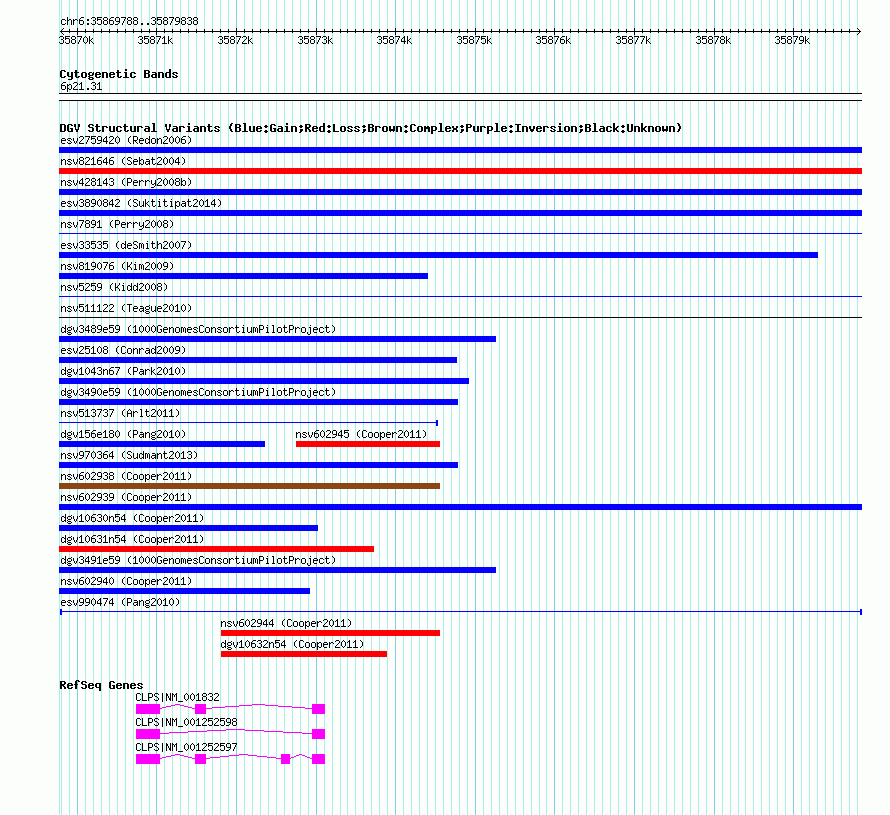The height and width of the screenshot is (815, 890).
Task: Click the nsv602945 (Cooper2011) red bar
Action: click(368, 444)
